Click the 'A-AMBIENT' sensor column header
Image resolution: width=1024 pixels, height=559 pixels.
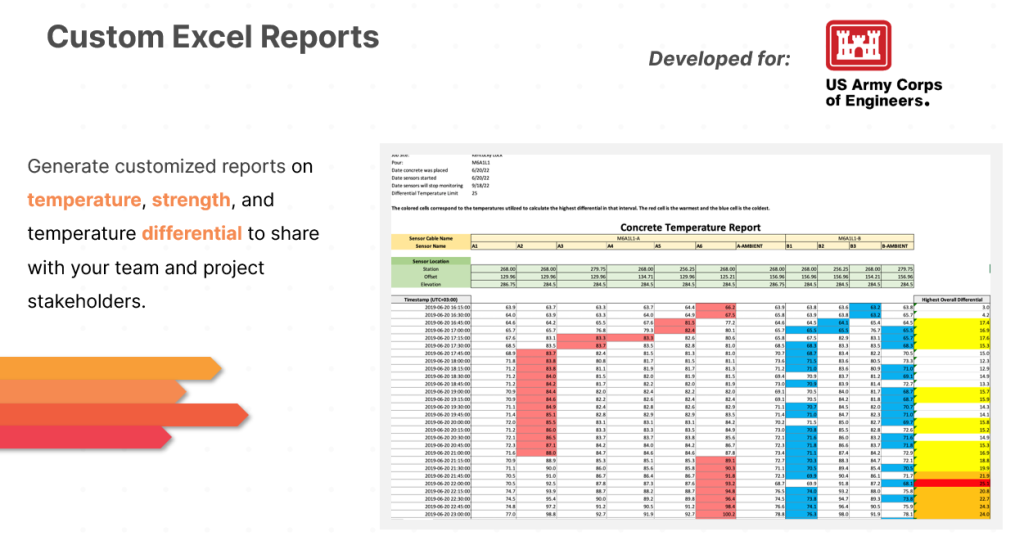[761, 246]
